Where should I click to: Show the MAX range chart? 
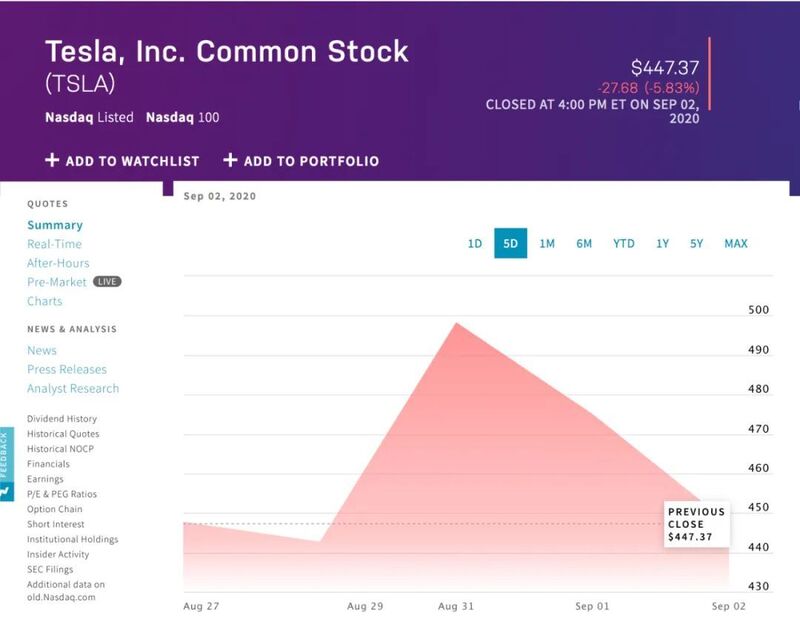pyautogui.click(x=736, y=243)
